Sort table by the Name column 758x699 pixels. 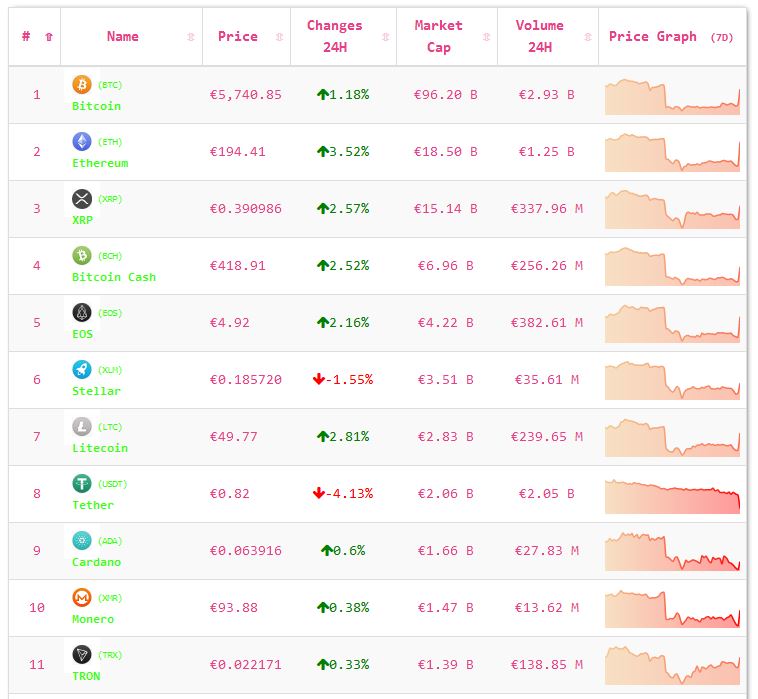tap(123, 37)
